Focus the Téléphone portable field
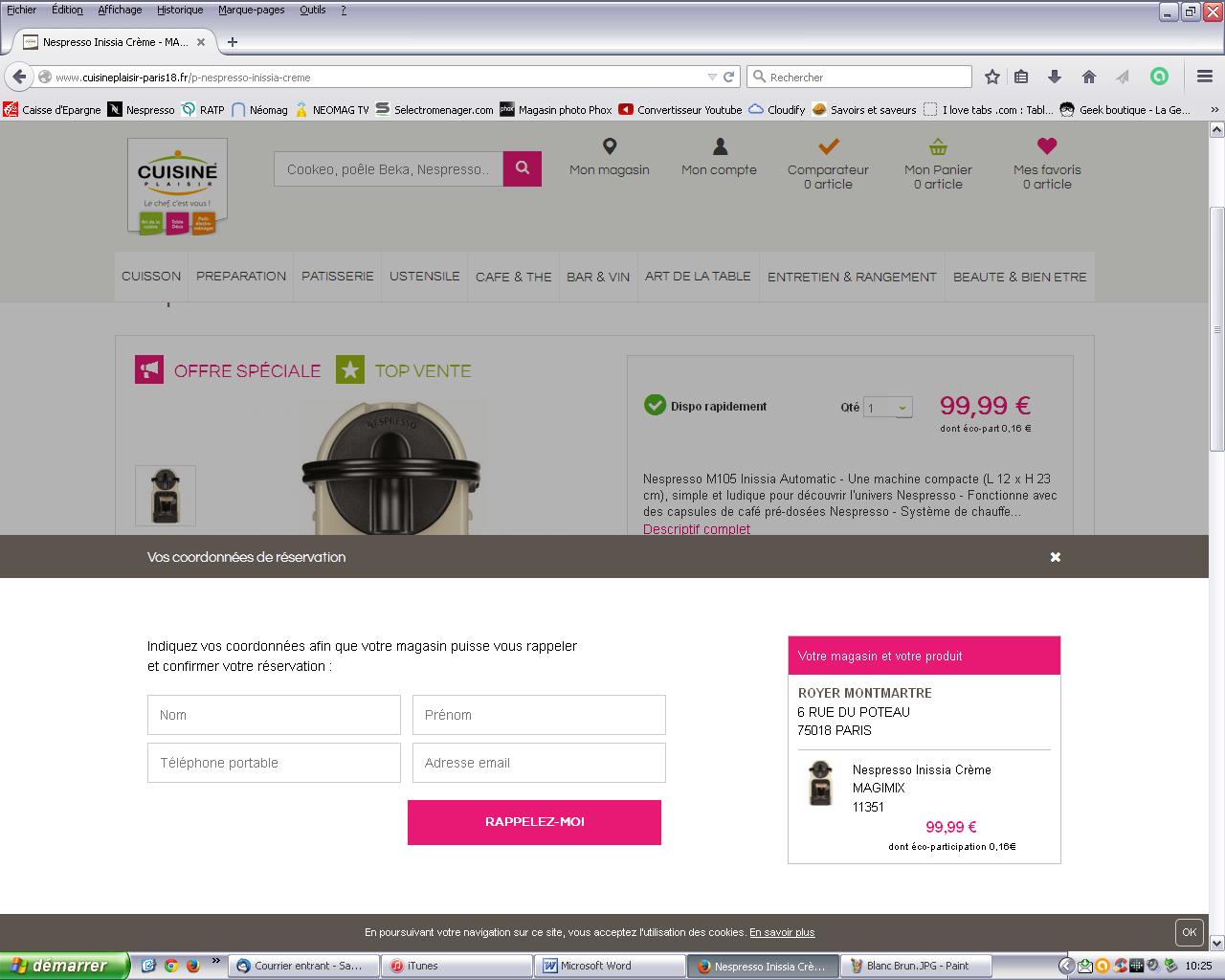This screenshot has width=1225, height=980. click(274, 763)
